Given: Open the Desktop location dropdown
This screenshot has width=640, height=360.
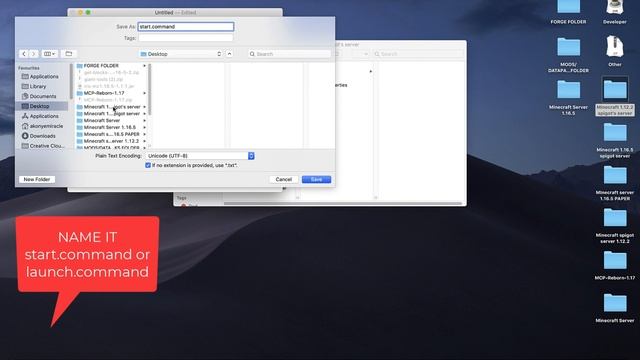Looking at the screenshot, I should point(180,54).
